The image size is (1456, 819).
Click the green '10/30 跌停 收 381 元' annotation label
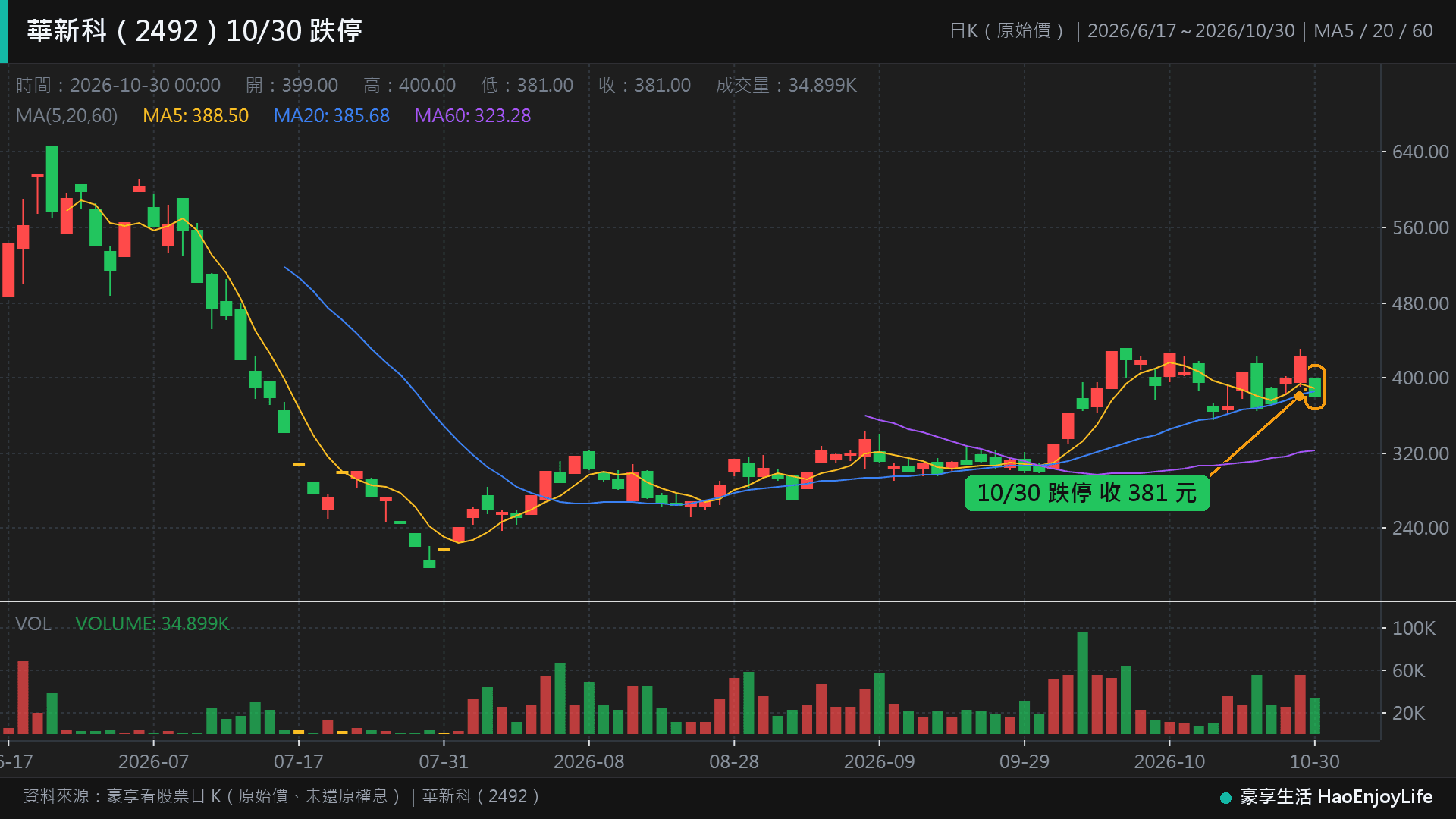(1087, 493)
